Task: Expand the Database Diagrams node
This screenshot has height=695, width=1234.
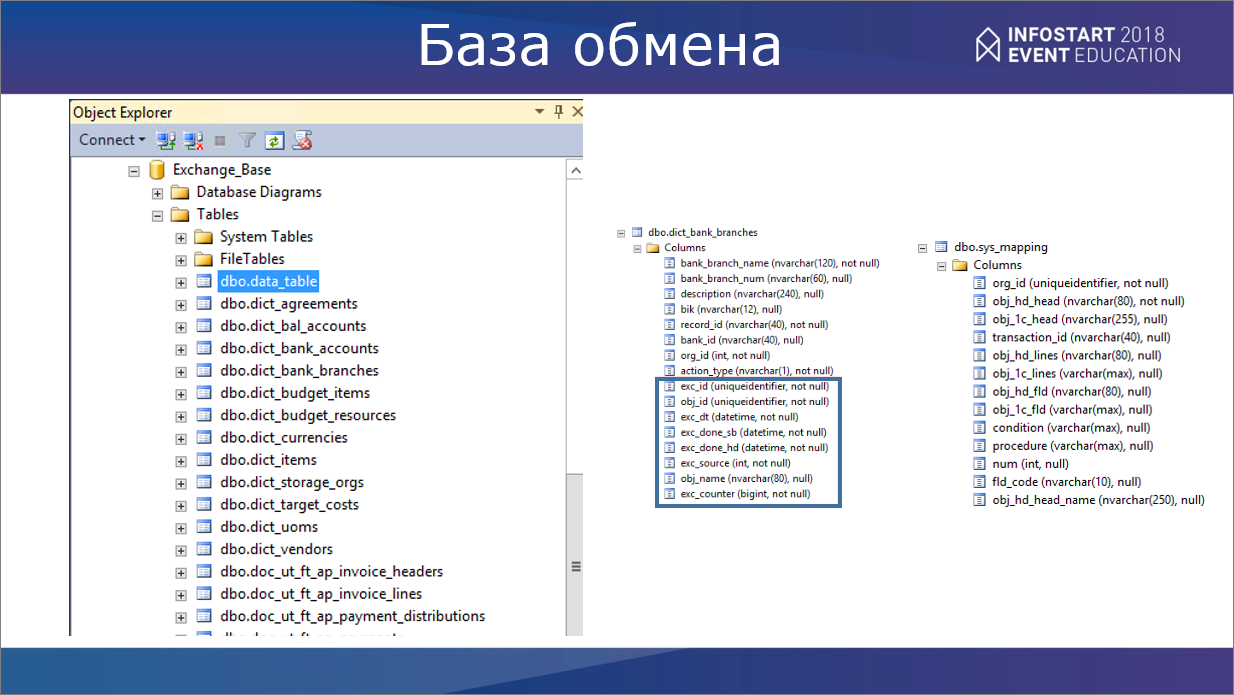Action: coord(157,193)
